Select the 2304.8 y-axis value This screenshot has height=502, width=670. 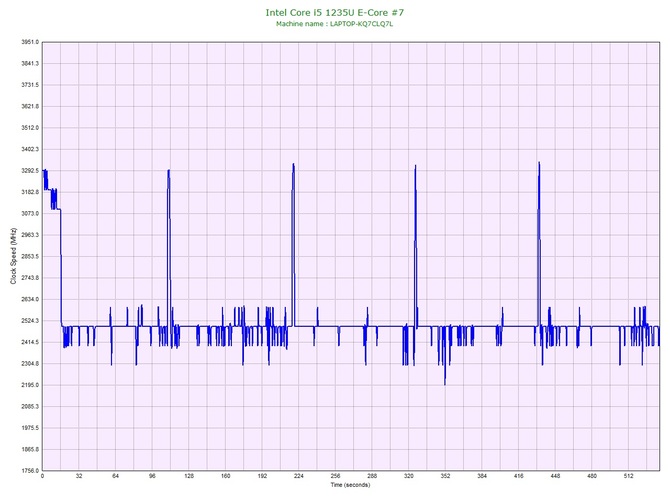tap(30, 364)
